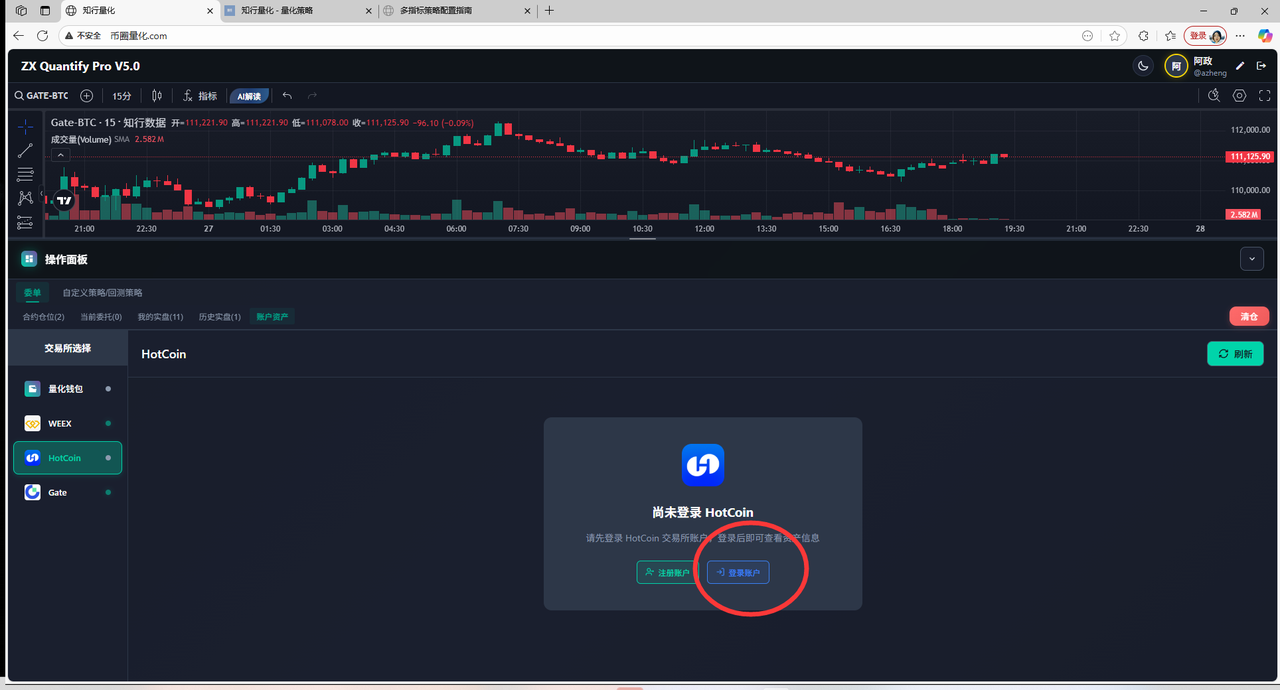Open the GATE-BTC symbol search
This screenshot has width=1280, height=690.
[41, 96]
